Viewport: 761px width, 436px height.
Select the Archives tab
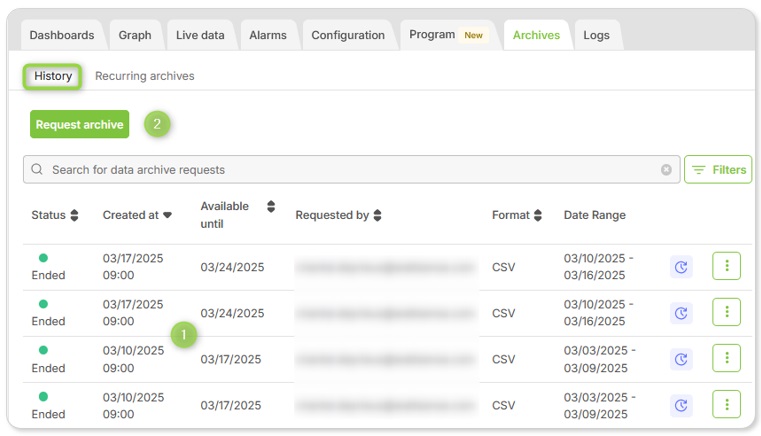coord(536,35)
